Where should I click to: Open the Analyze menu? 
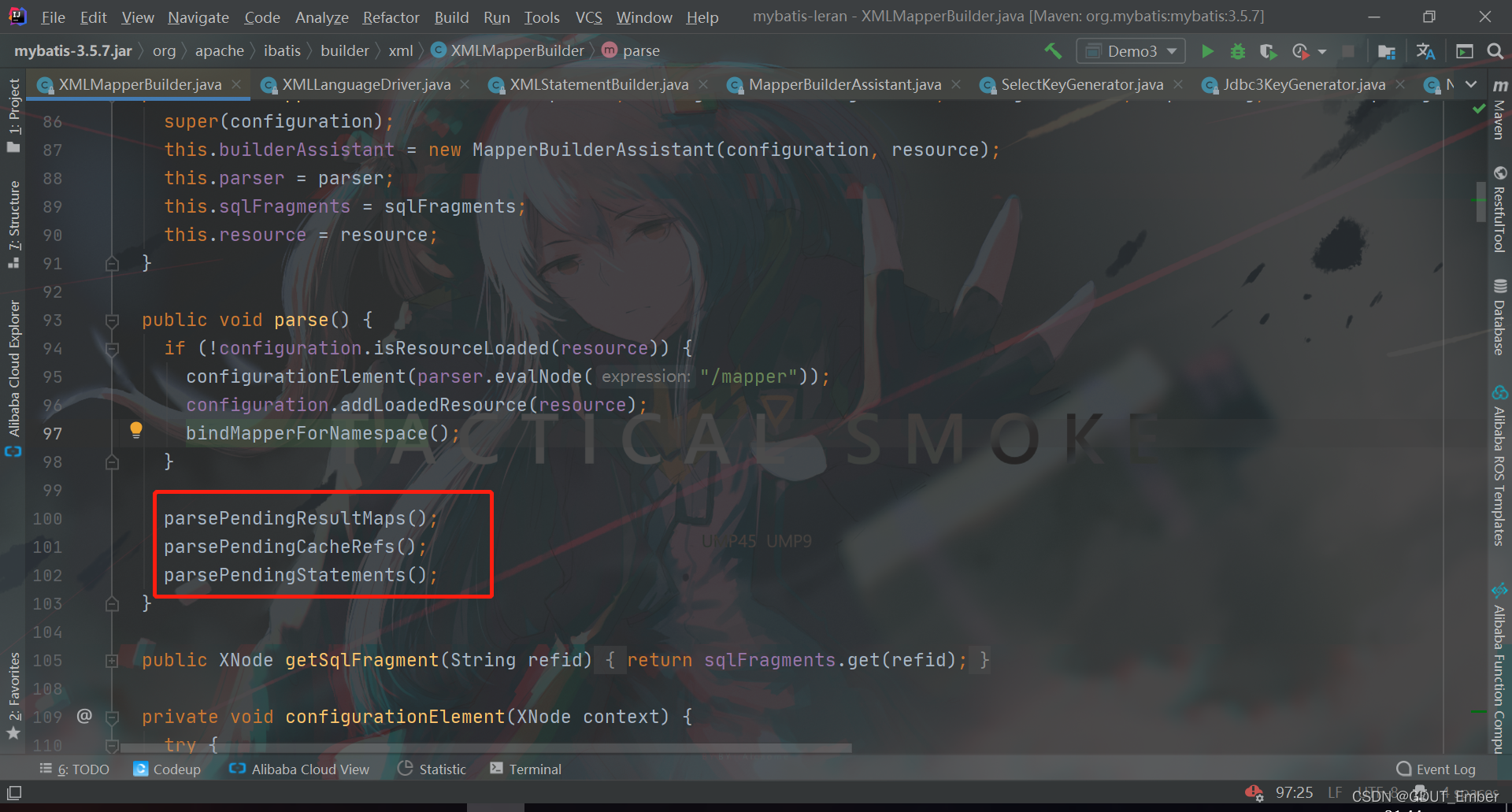[x=321, y=17]
